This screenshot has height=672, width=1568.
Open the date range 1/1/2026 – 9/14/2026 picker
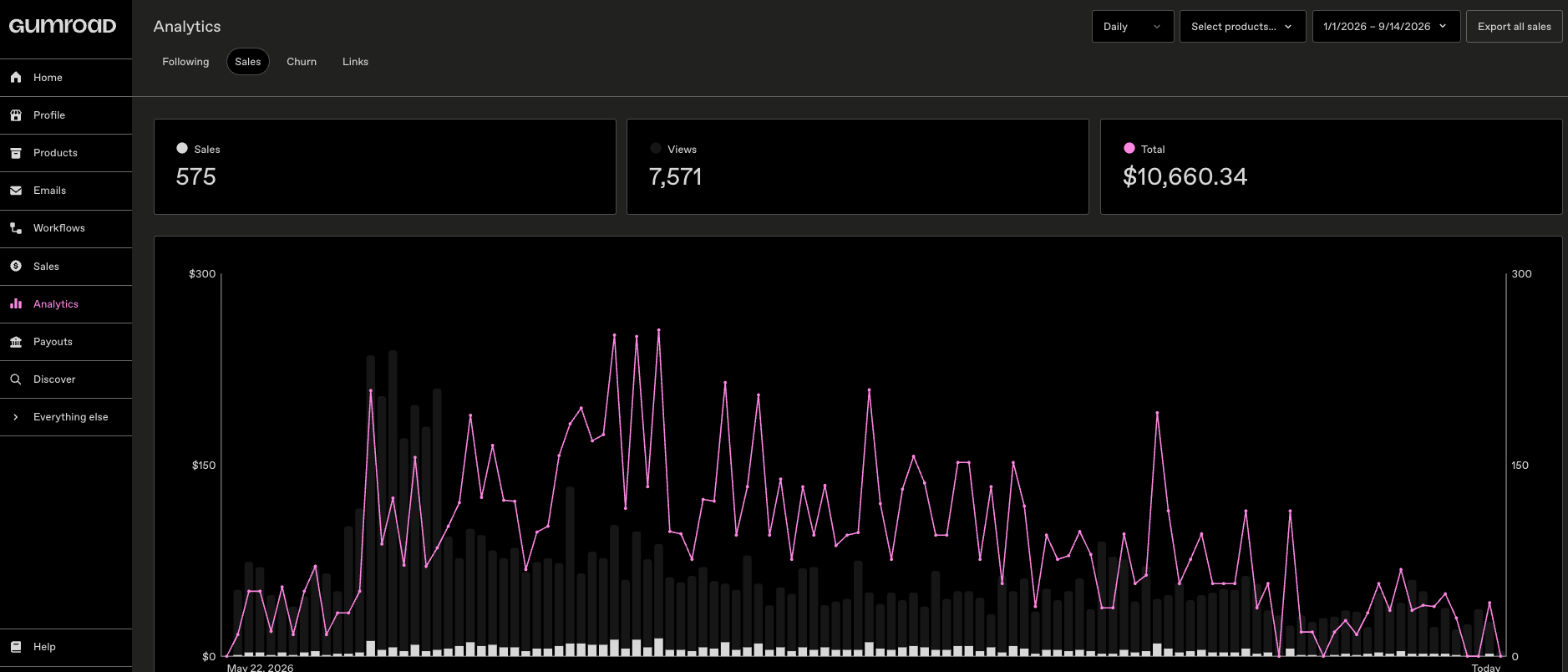pos(1386,27)
